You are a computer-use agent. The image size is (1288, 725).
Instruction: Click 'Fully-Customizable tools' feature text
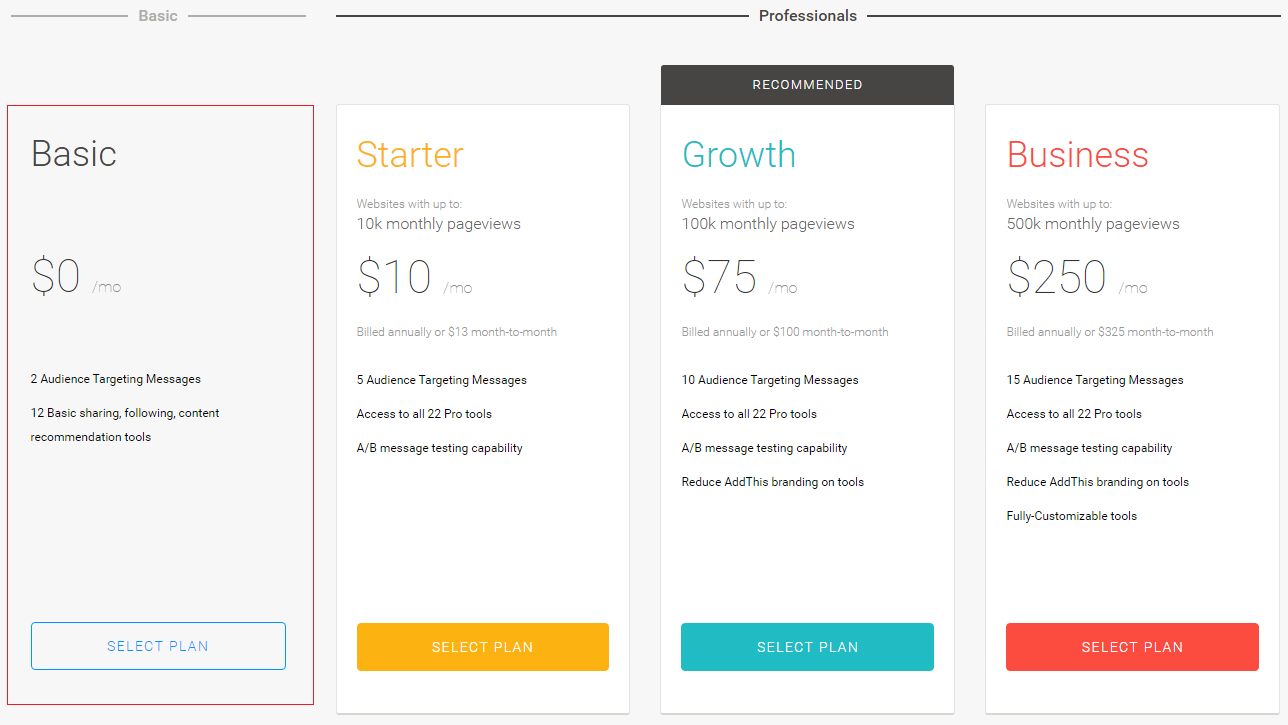pos(1072,516)
